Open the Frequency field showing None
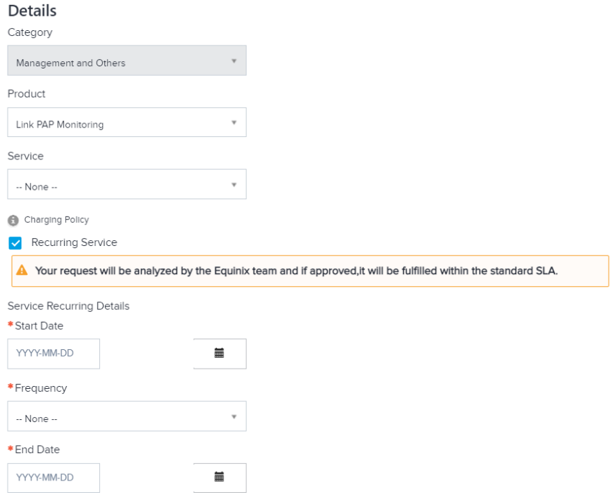 point(127,416)
